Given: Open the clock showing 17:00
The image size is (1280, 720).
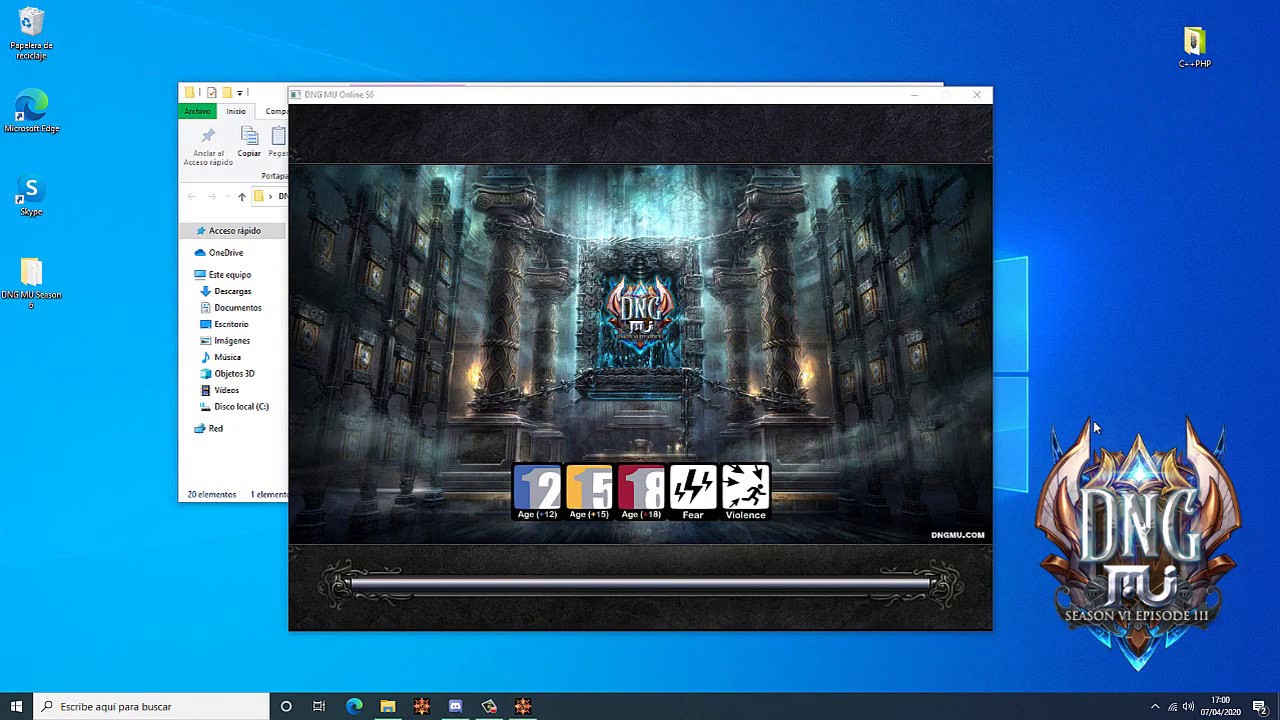Looking at the screenshot, I should 1221,706.
